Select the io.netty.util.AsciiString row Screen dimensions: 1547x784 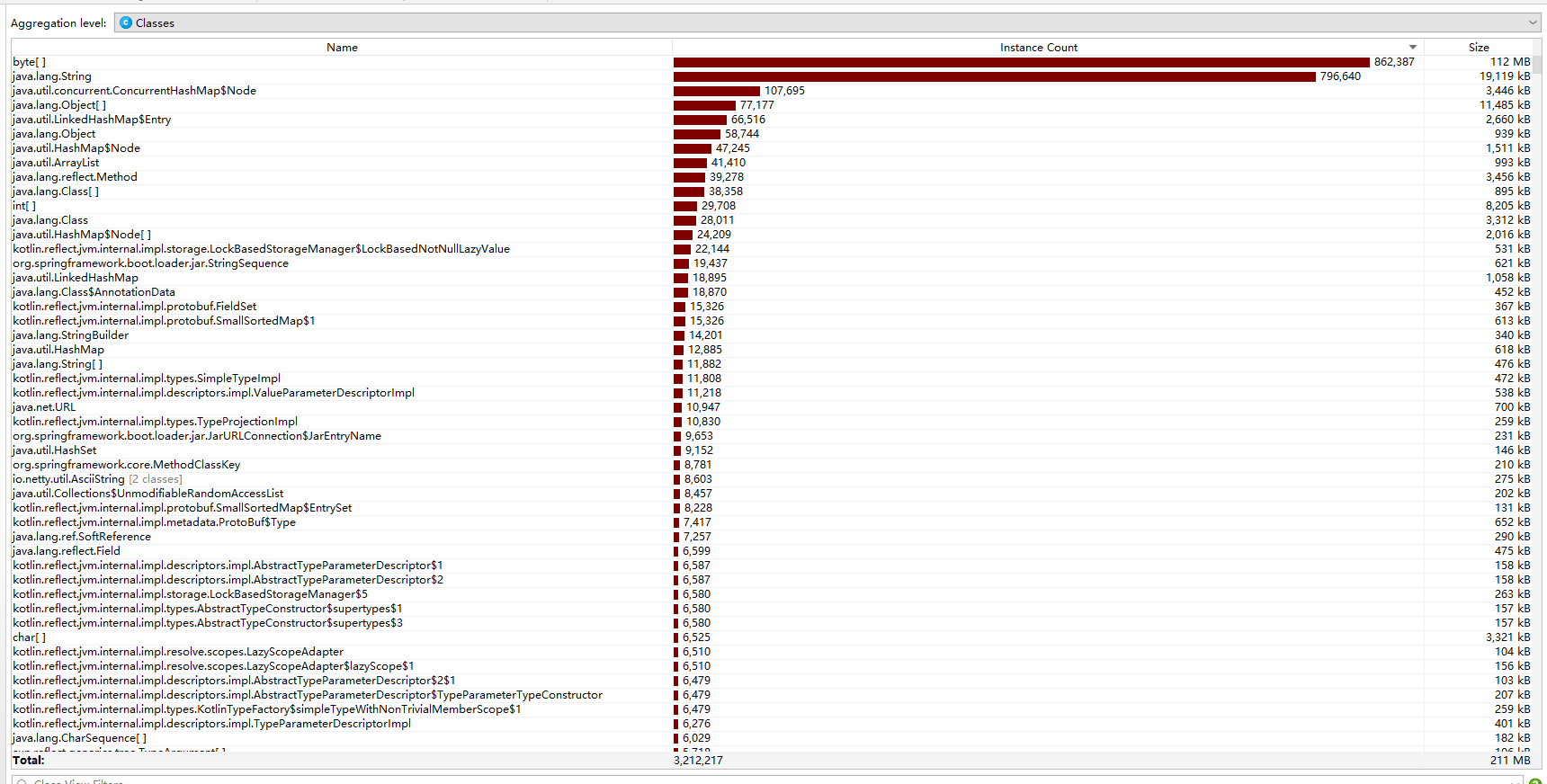pos(772,479)
